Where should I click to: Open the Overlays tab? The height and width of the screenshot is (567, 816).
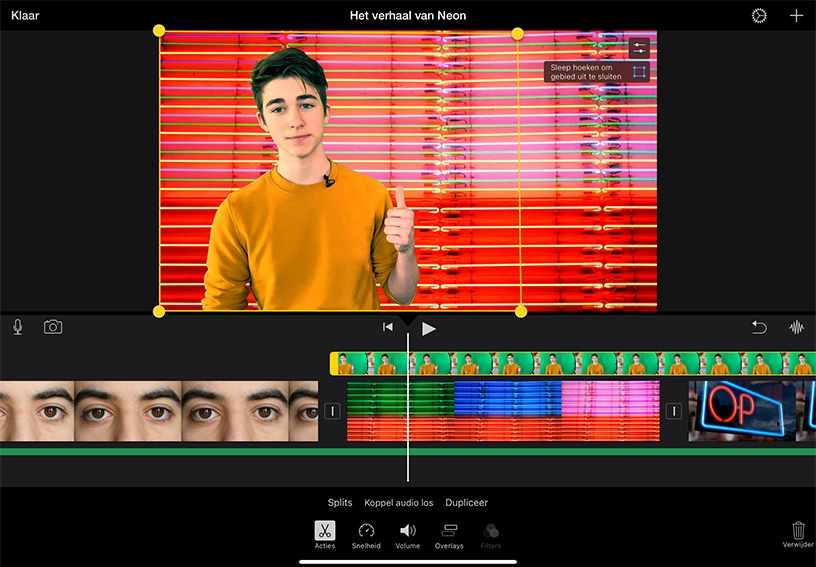[449, 535]
